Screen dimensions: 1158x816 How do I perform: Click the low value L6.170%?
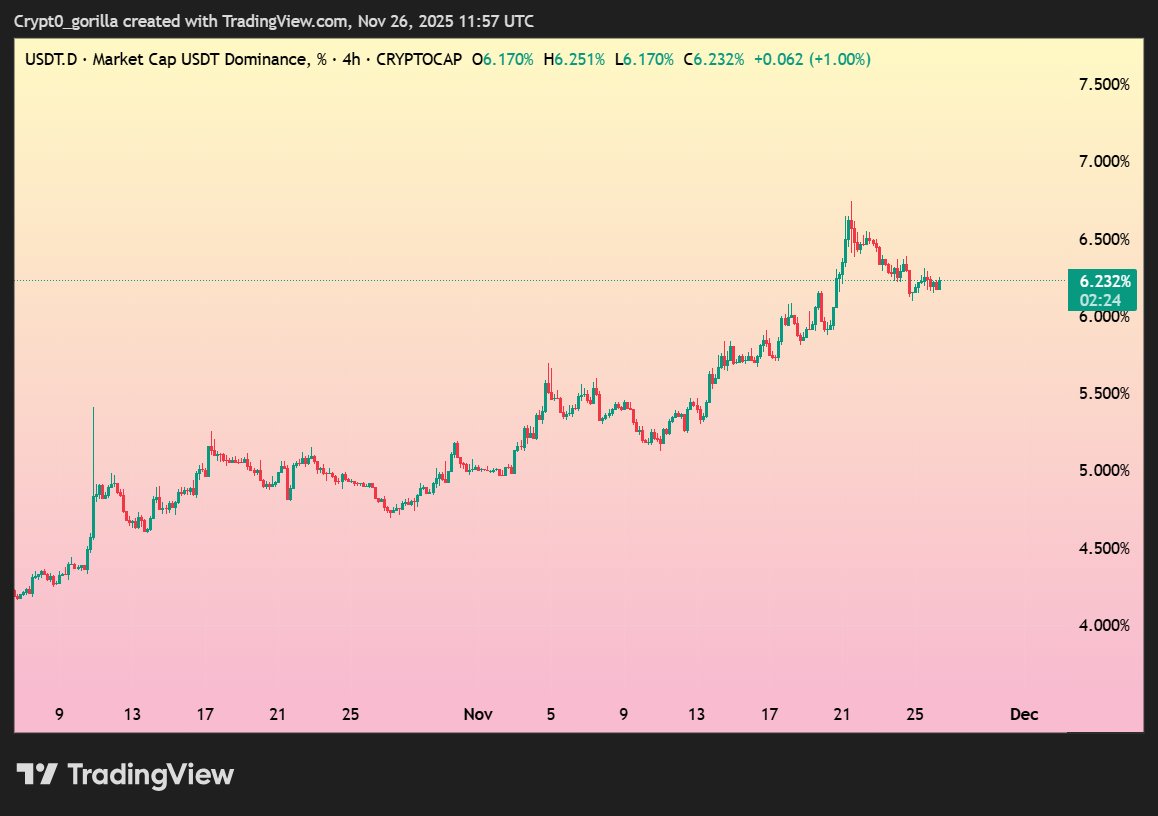[x=644, y=59]
